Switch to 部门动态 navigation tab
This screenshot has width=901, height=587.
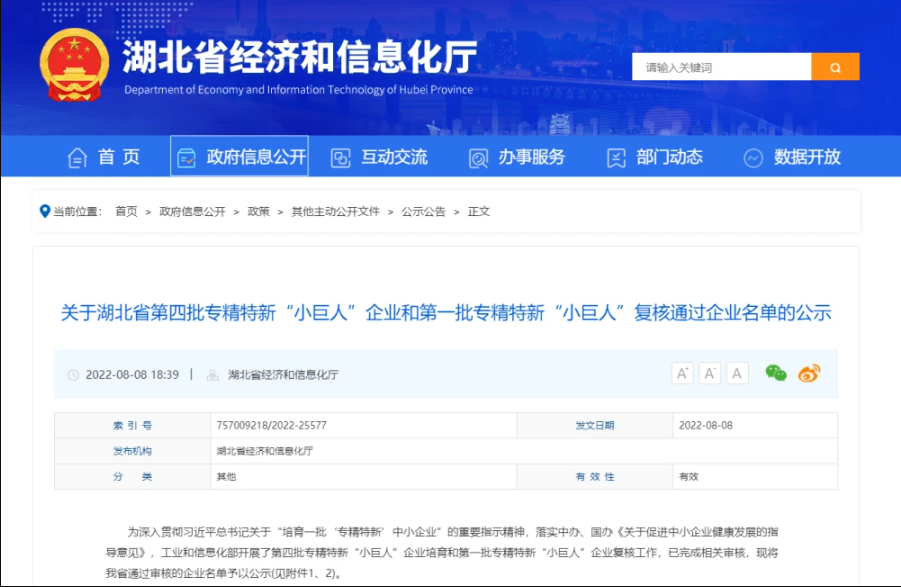point(655,157)
